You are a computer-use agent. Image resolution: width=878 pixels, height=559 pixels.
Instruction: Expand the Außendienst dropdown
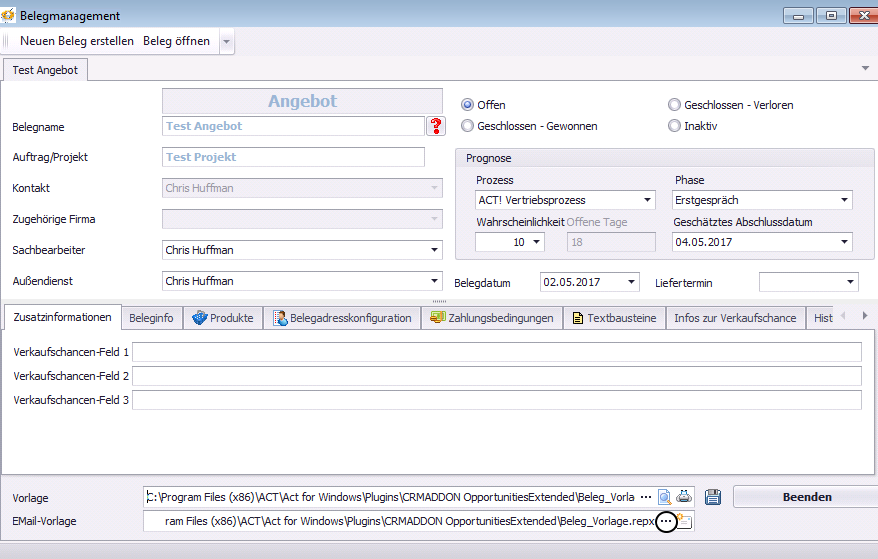pyautogui.click(x=434, y=281)
